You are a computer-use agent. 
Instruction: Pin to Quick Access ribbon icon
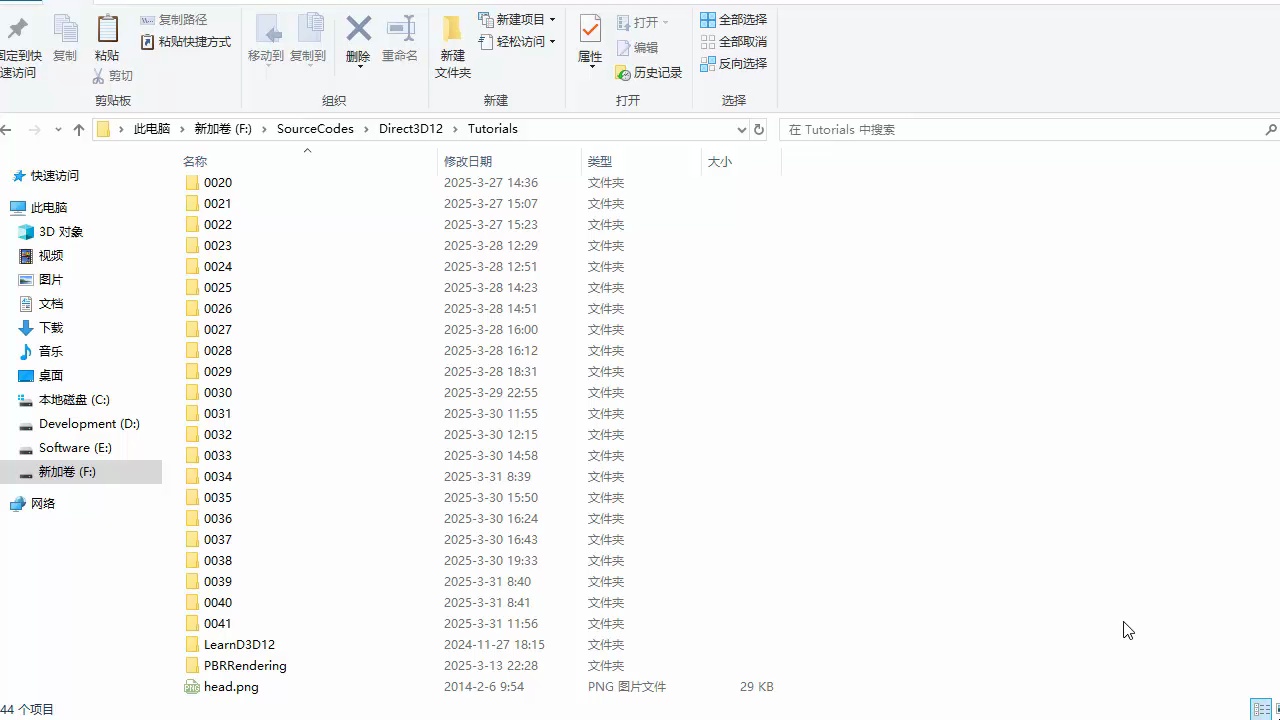[18, 45]
